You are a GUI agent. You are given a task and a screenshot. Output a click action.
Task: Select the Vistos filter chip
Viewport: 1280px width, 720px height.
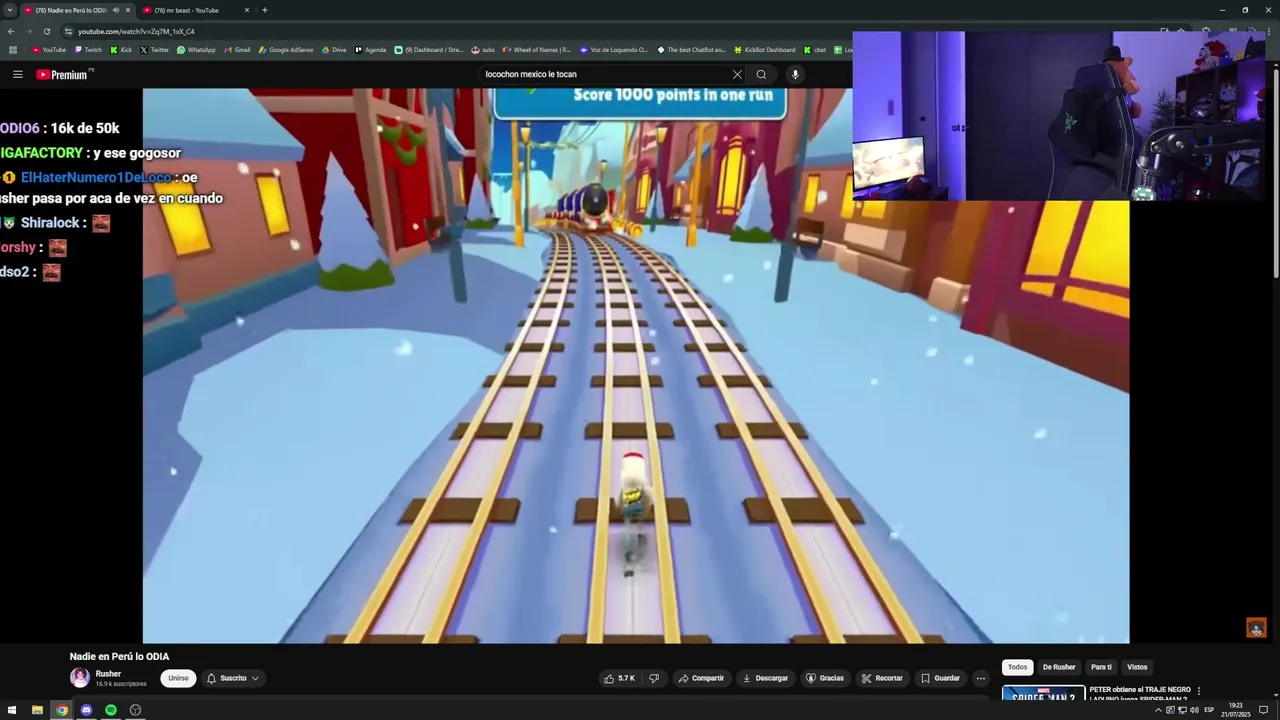click(1137, 667)
